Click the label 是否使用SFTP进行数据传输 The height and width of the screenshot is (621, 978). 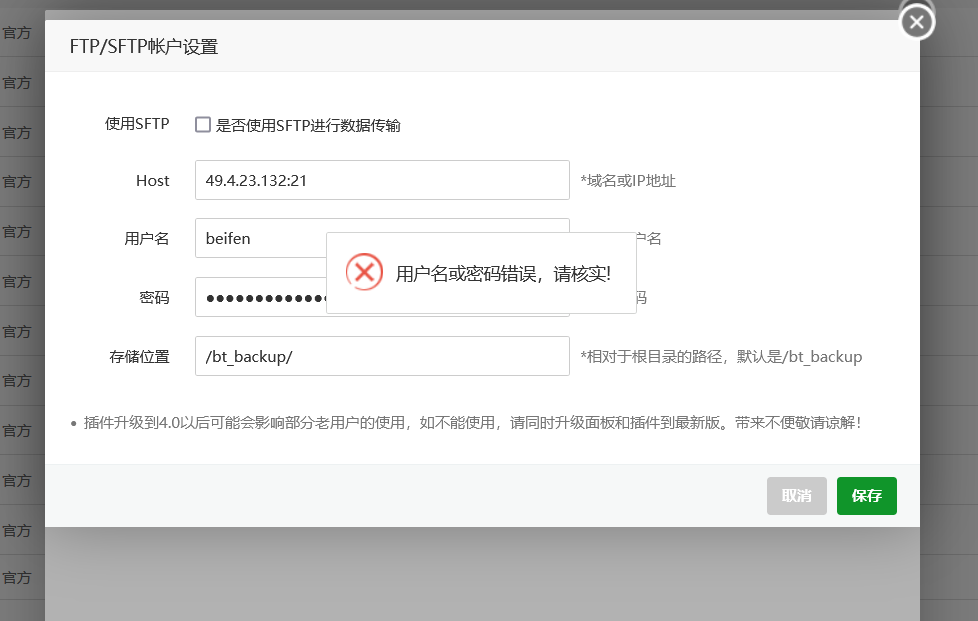click(x=308, y=125)
